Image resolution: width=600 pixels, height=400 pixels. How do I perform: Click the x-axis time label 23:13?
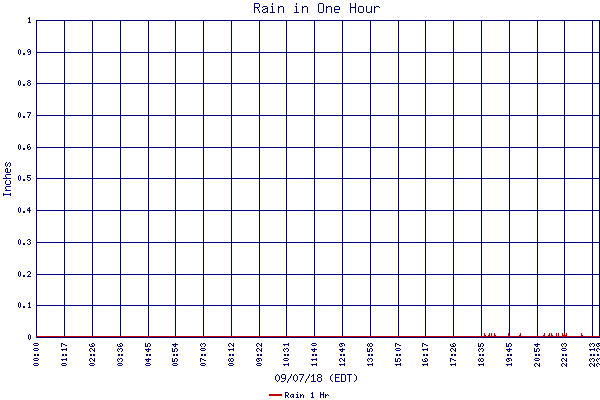tap(592, 354)
